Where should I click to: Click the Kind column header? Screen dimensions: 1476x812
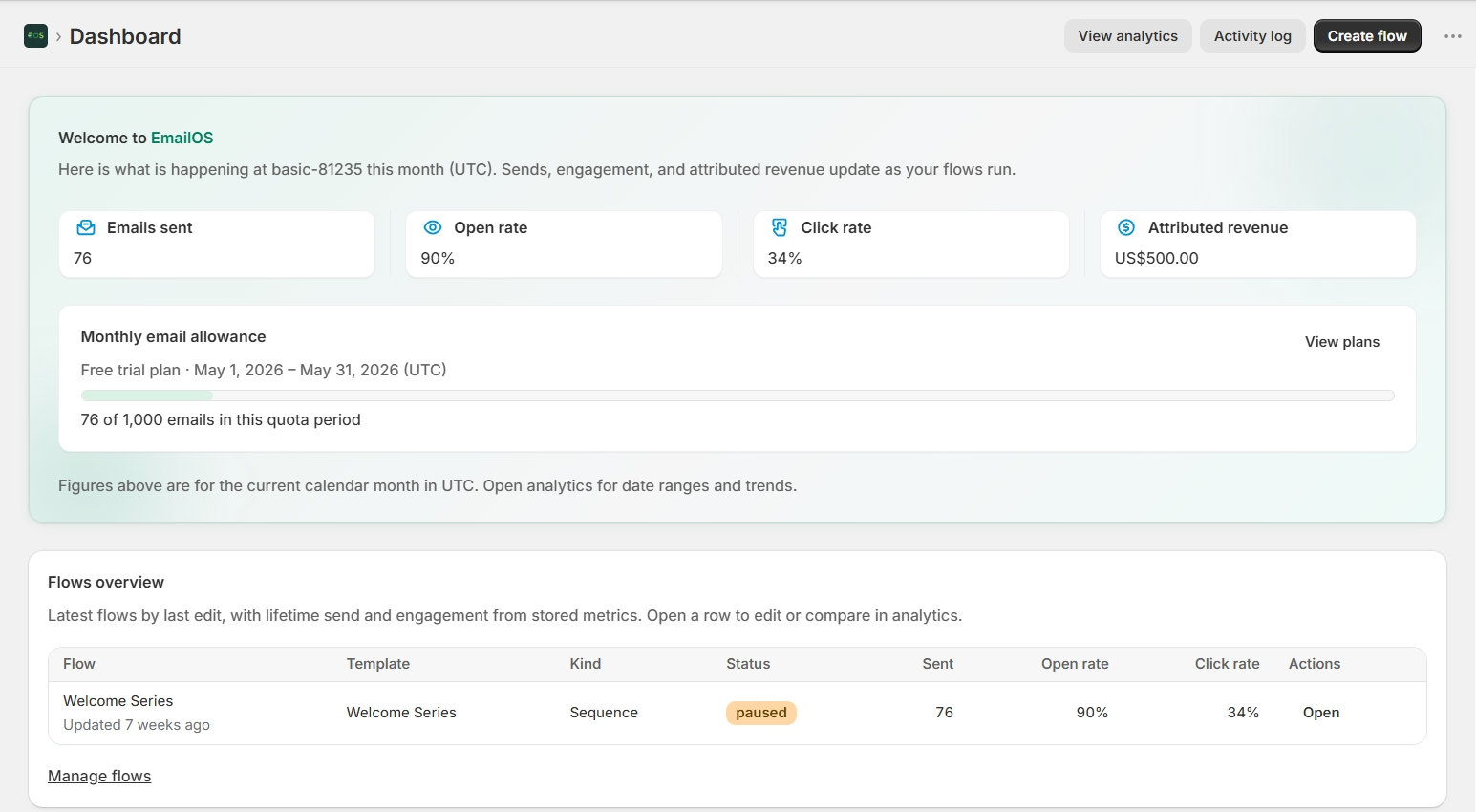[x=586, y=664]
